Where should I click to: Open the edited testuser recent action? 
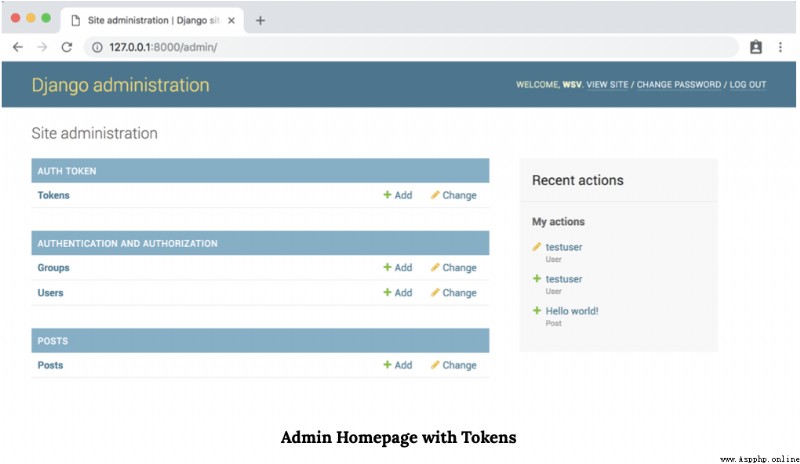click(x=564, y=247)
